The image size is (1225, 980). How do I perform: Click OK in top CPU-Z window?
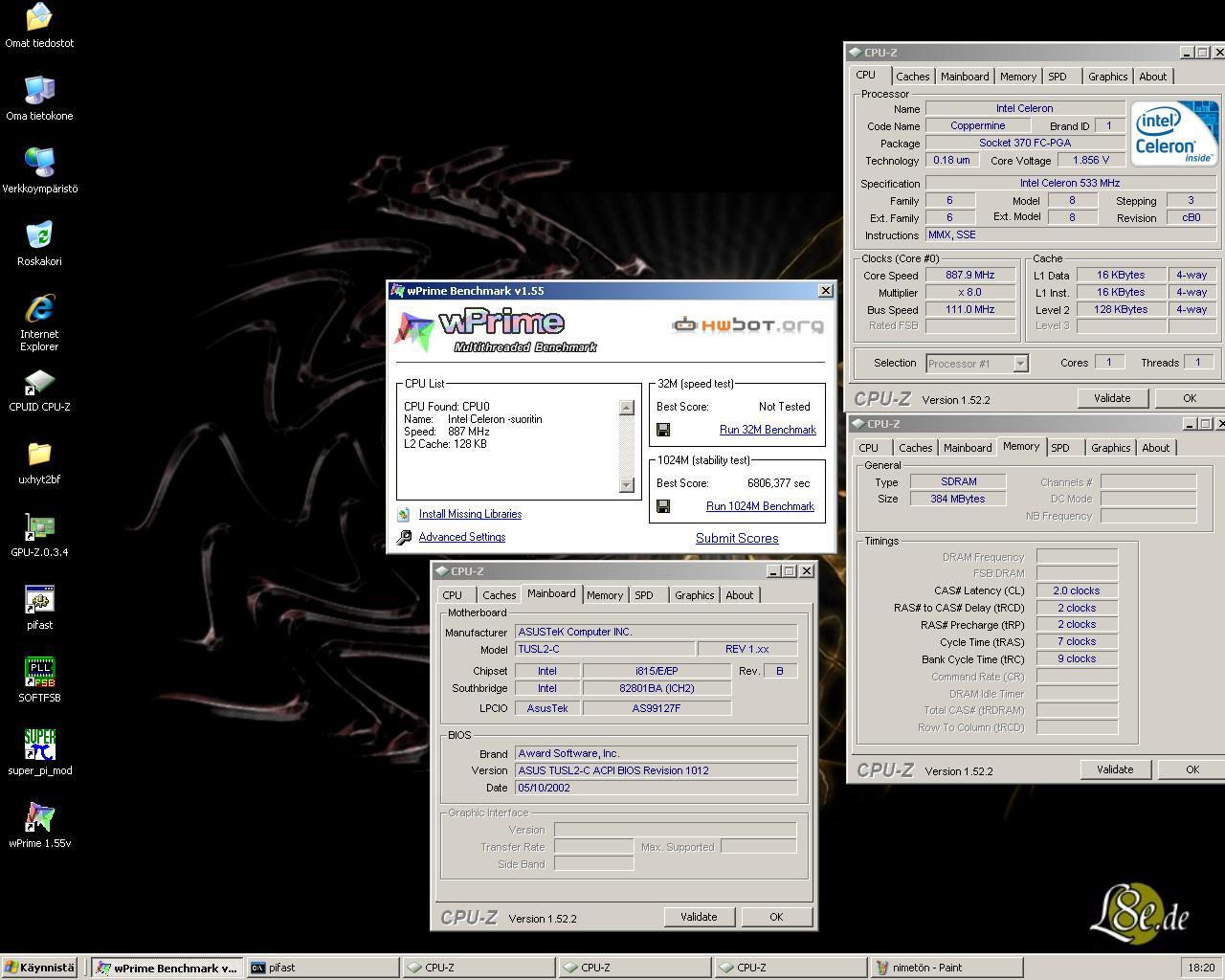click(1190, 398)
